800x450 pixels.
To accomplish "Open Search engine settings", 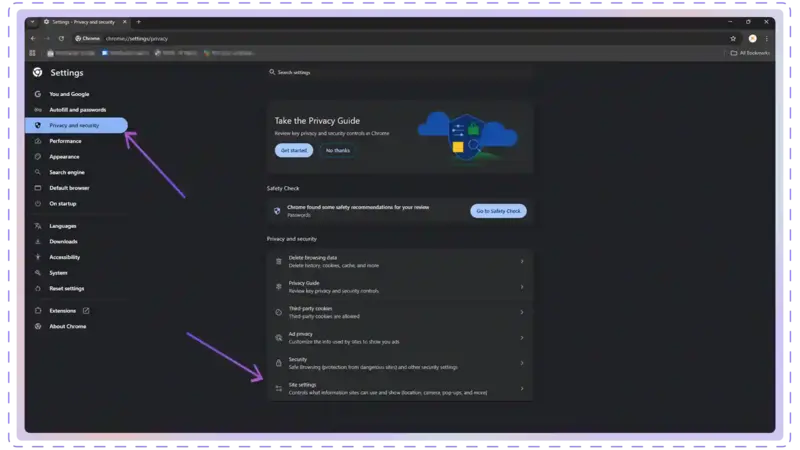I will click(67, 172).
